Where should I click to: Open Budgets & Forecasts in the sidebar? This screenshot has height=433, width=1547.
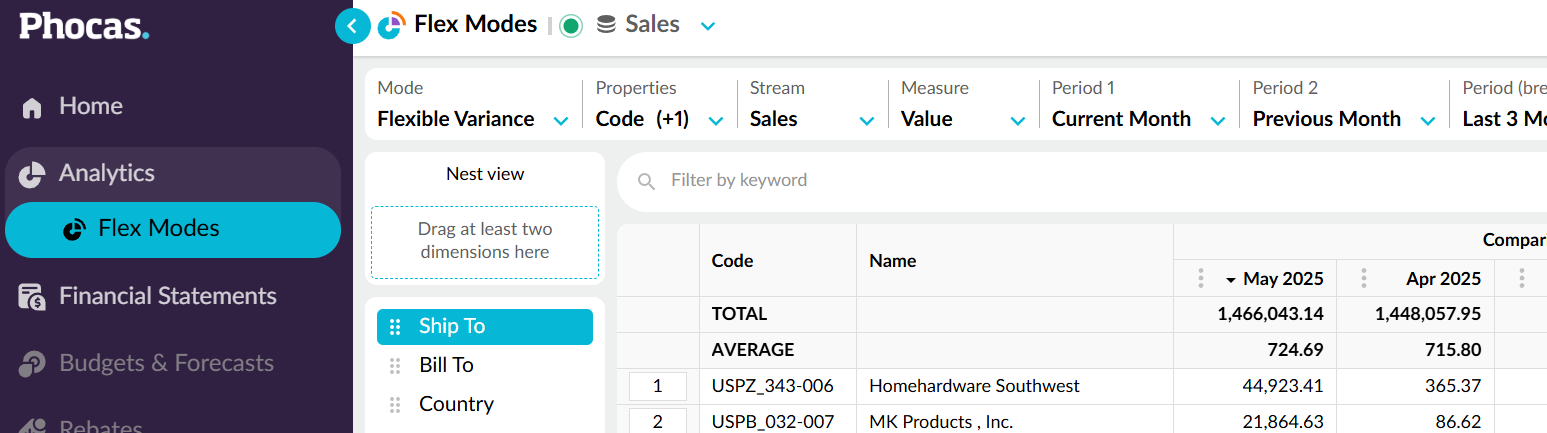pyautogui.click(x=166, y=363)
